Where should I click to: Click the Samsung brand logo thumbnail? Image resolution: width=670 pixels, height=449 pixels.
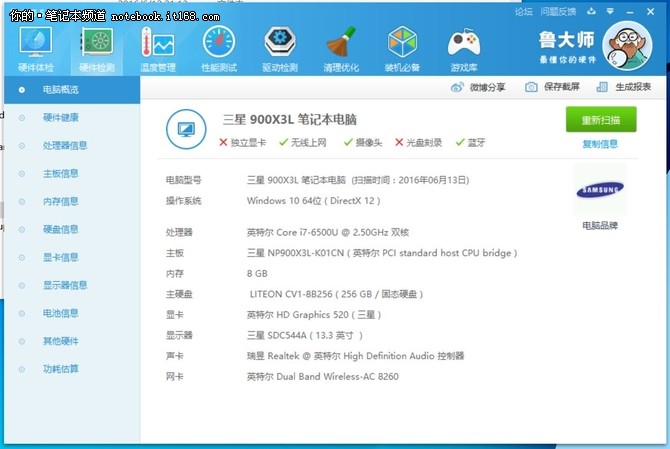click(600, 189)
